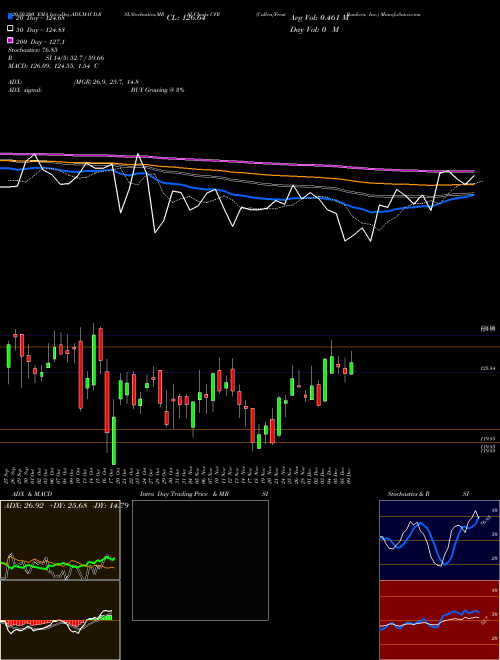
Task: Click the 'ADX: 26.92 +DY: 25.68 -DY: 14.79' header
Action: (66, 506)
